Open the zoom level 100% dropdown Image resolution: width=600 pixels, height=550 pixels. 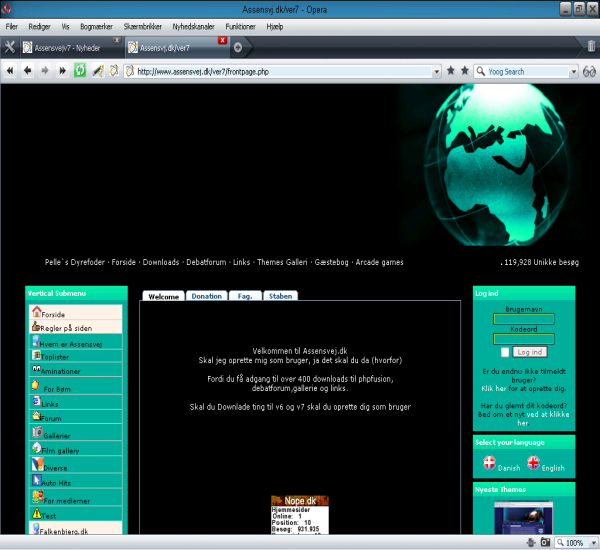[x=589, y=542]
